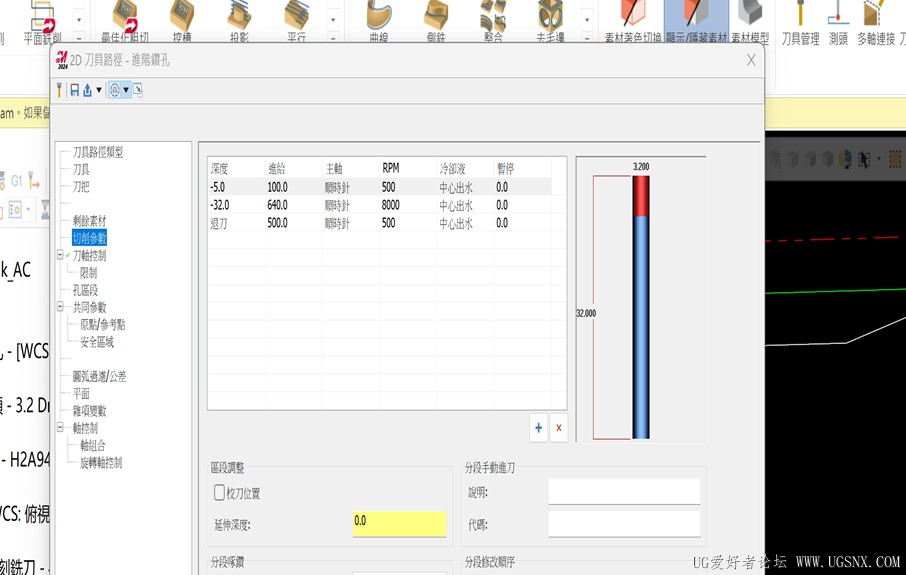Close the 2D 刀具路徑 - 進階鑽孔 dialog
Screen dimensions: 906x575
pyautogui.click(x=751, y=60)
